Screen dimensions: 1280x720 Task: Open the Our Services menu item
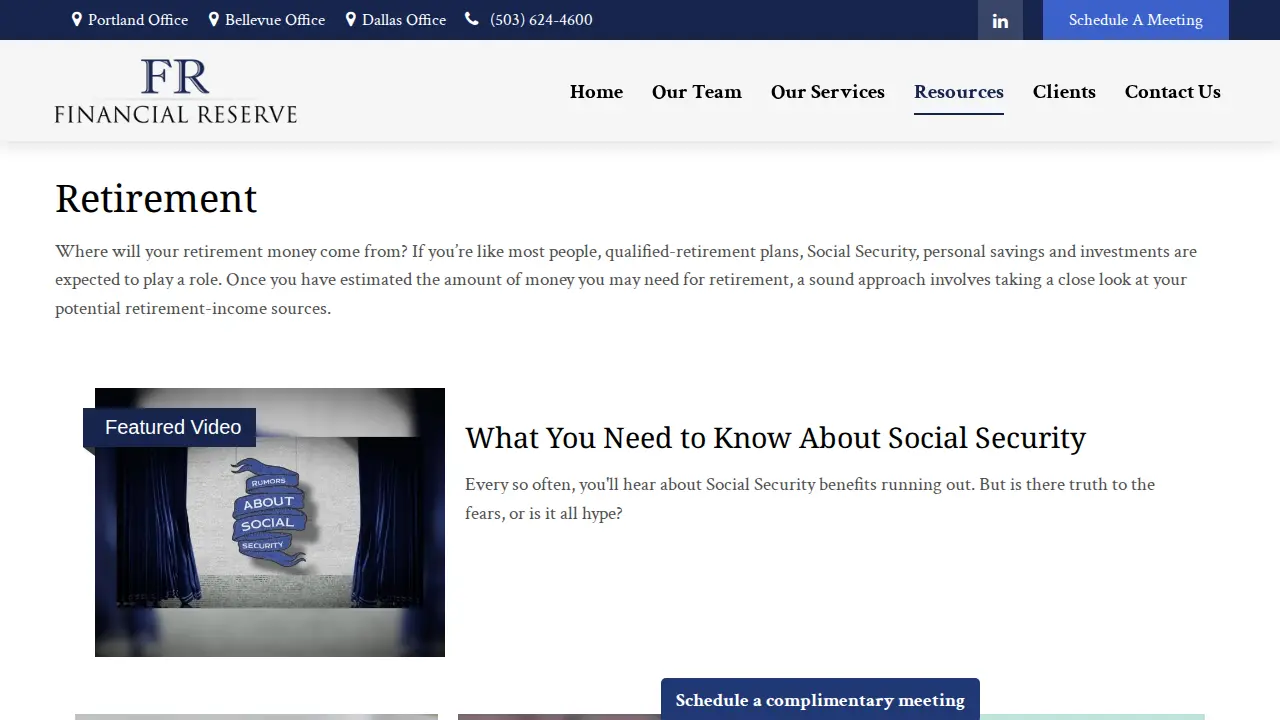(x=828, y=92)
